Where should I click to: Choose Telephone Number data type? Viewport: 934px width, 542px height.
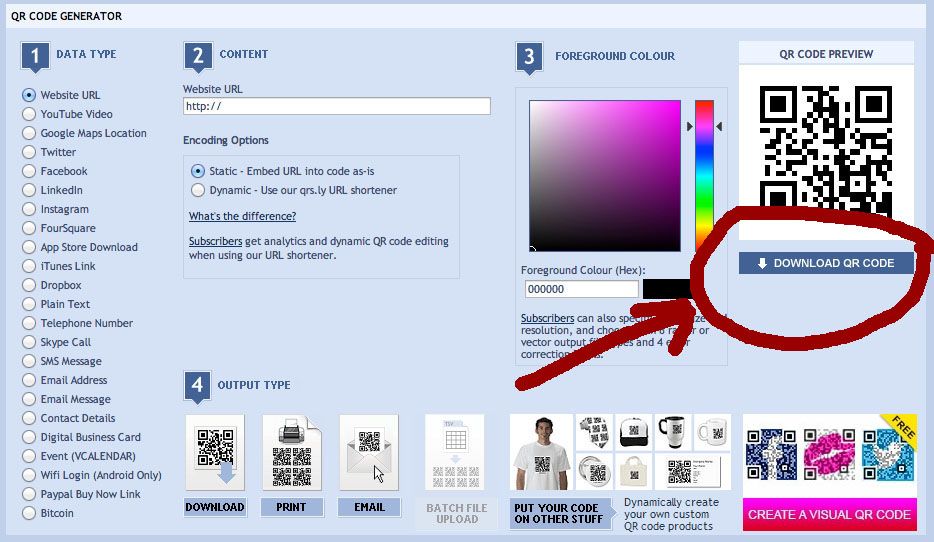click(x=29, y=323)
